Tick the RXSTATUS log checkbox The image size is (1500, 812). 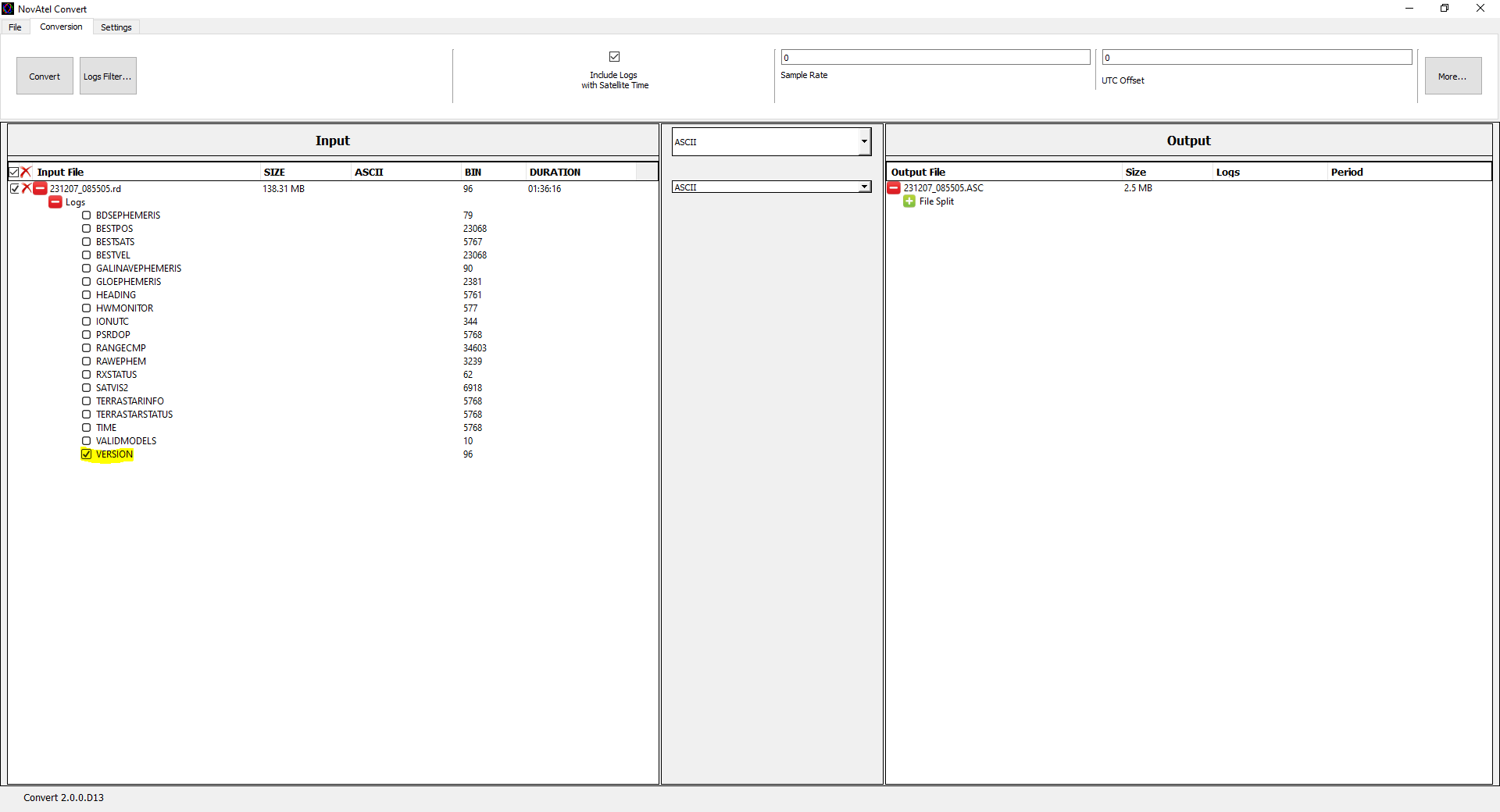tap(87, 375)
